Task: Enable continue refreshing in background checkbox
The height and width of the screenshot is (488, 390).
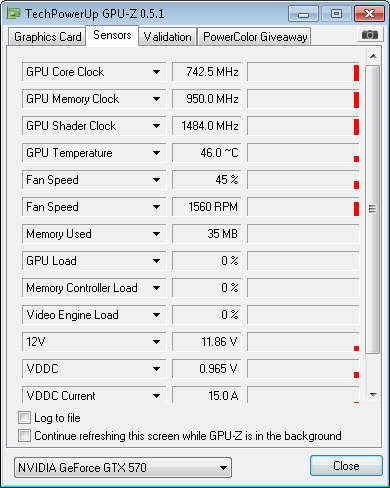Action: pos(24,435)
